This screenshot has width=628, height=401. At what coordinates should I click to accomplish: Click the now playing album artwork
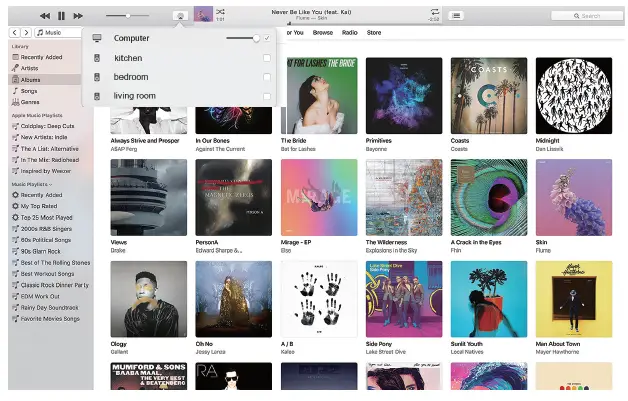(x=203, y=14)
